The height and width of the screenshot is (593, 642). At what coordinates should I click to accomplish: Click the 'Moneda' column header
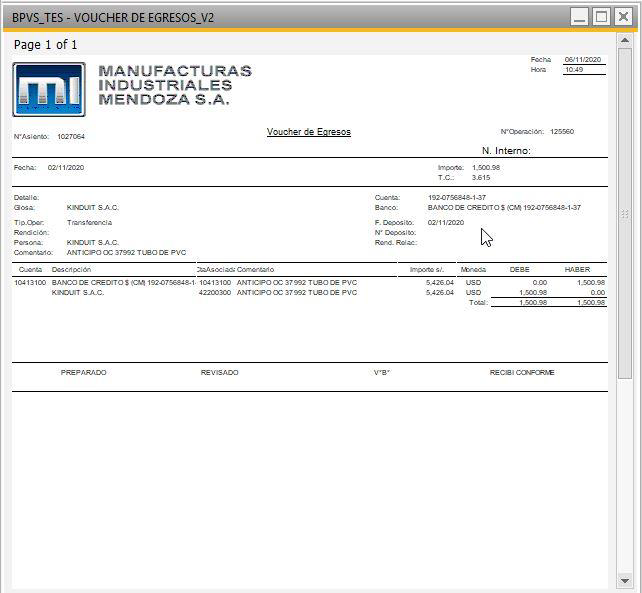(473, 269)
